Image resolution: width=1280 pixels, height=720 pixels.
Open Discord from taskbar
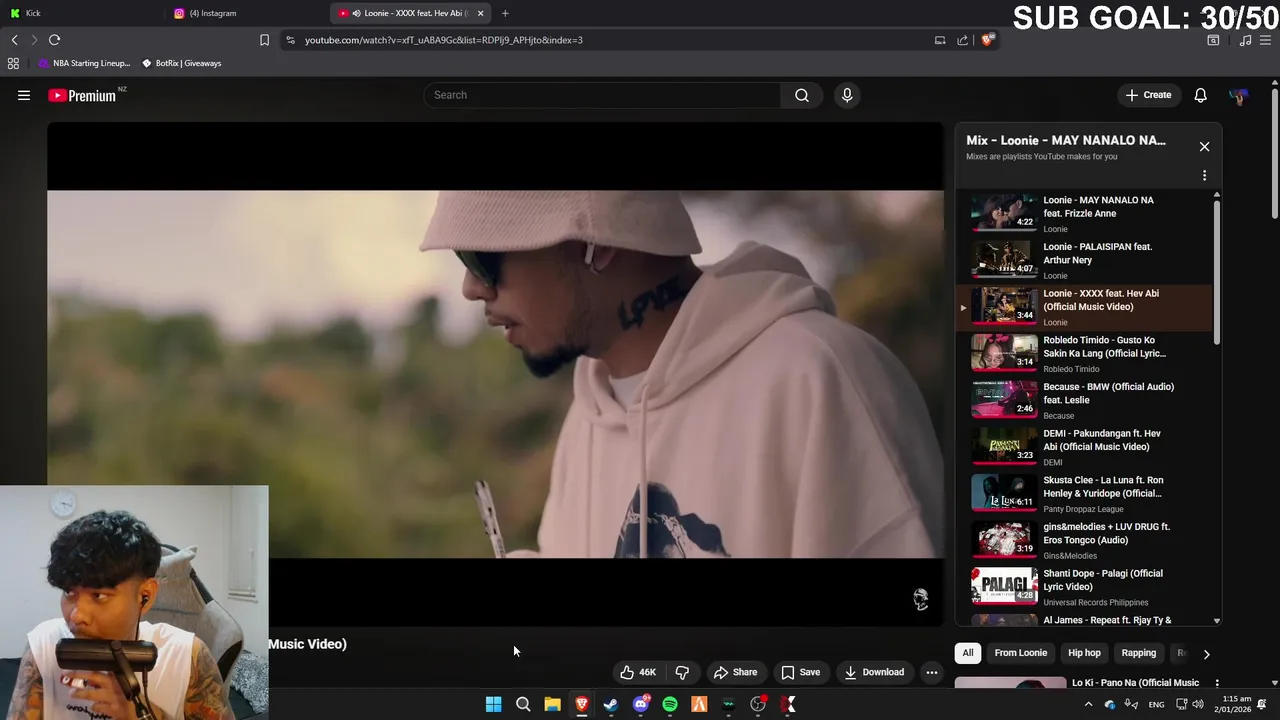coord(641,705)
